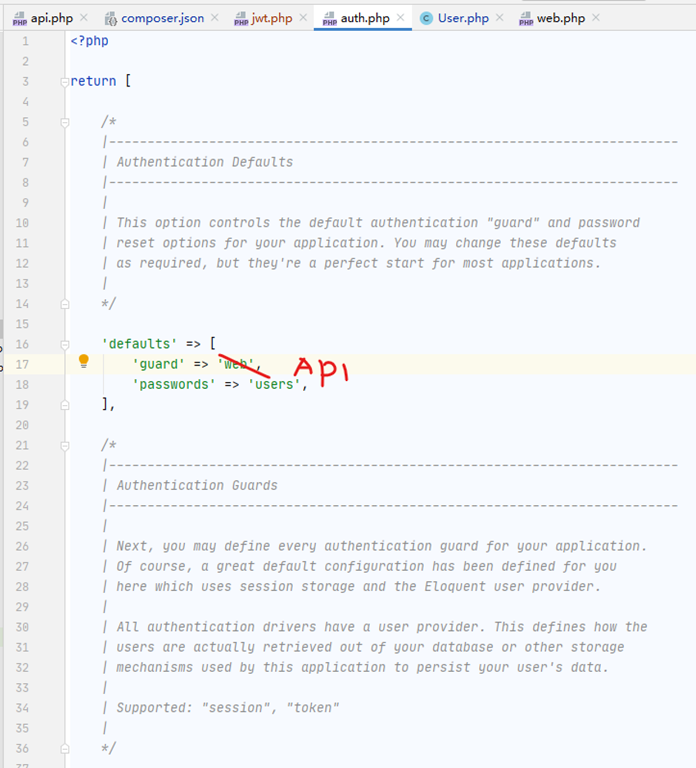Place cursor in the 'users' string value
The height and width of the screenshot is (768, 696).
(277, 384)
